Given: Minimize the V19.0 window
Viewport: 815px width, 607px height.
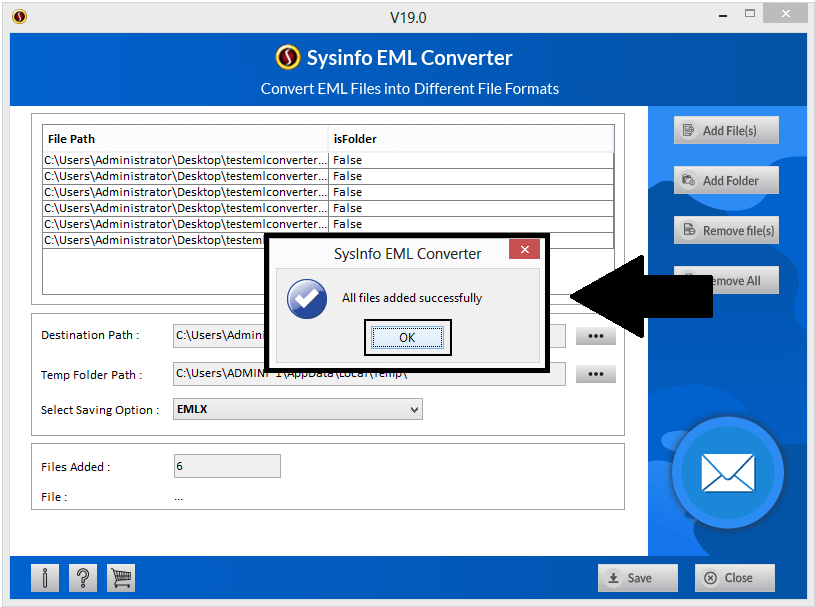Looking at the screenshot, I should point(722,16).
